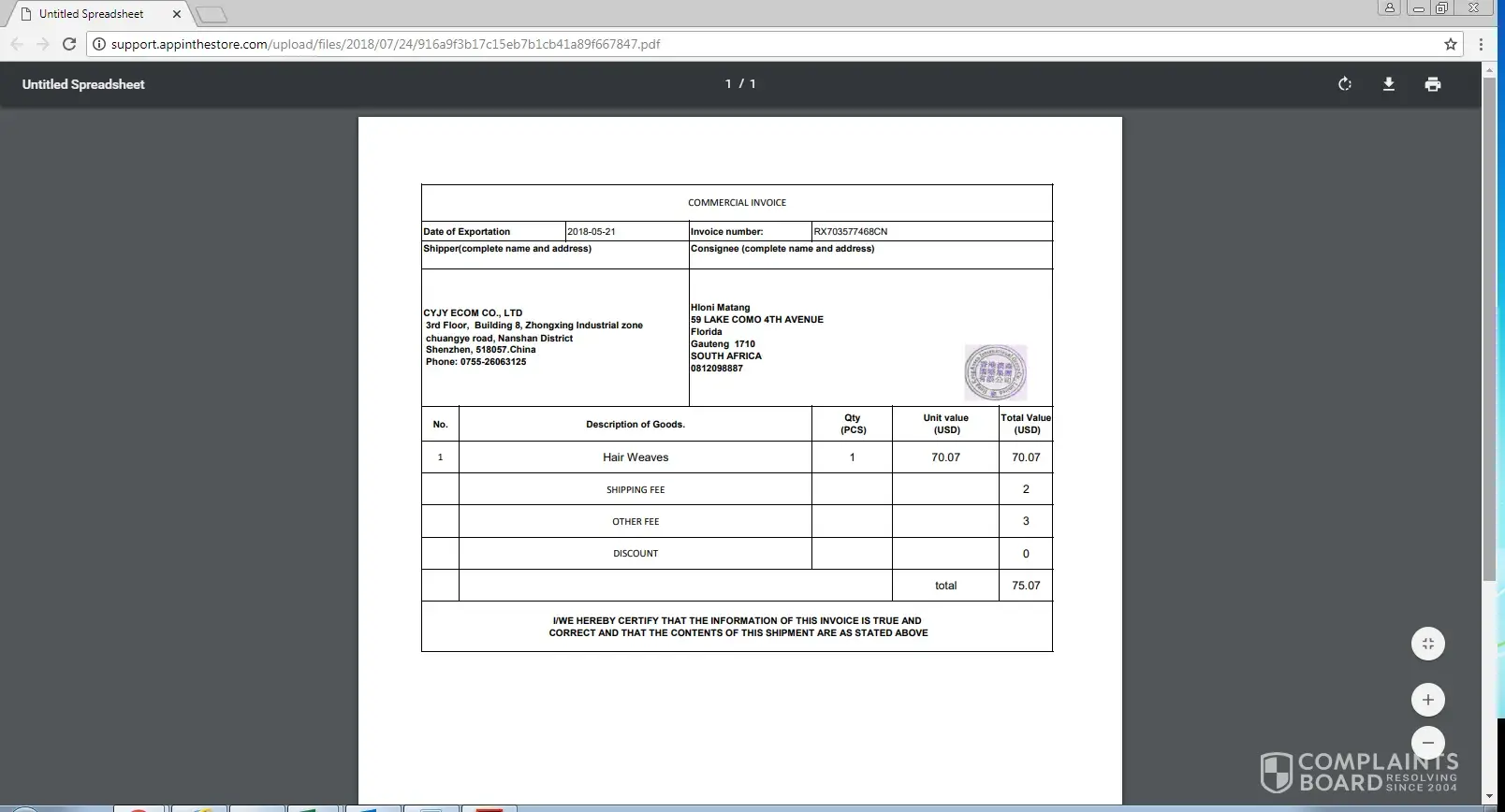Click the page number indicator
The image size is (1505, 812).
739,84
